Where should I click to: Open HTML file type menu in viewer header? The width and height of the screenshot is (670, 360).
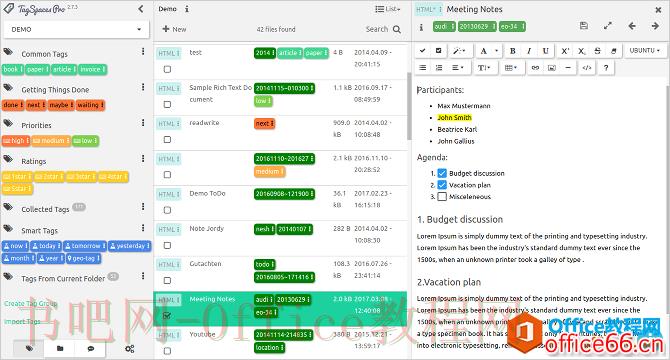[429, 9]
